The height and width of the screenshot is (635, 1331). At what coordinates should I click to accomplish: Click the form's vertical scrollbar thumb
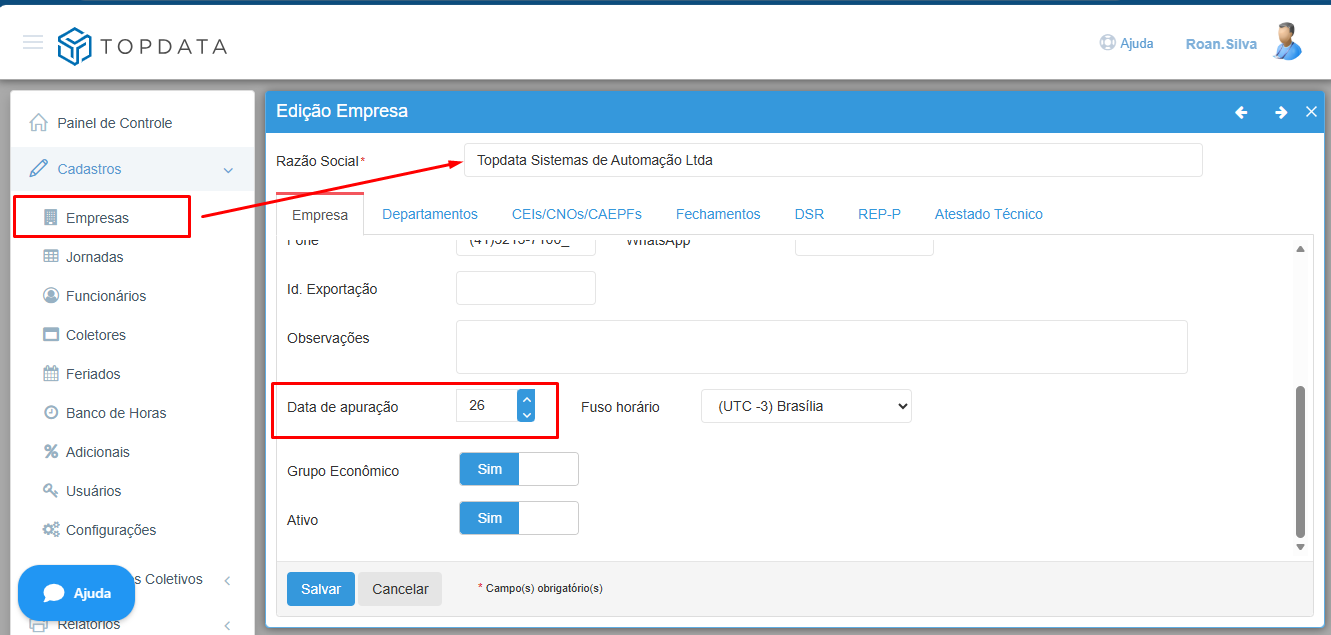tap(1300, 462)
